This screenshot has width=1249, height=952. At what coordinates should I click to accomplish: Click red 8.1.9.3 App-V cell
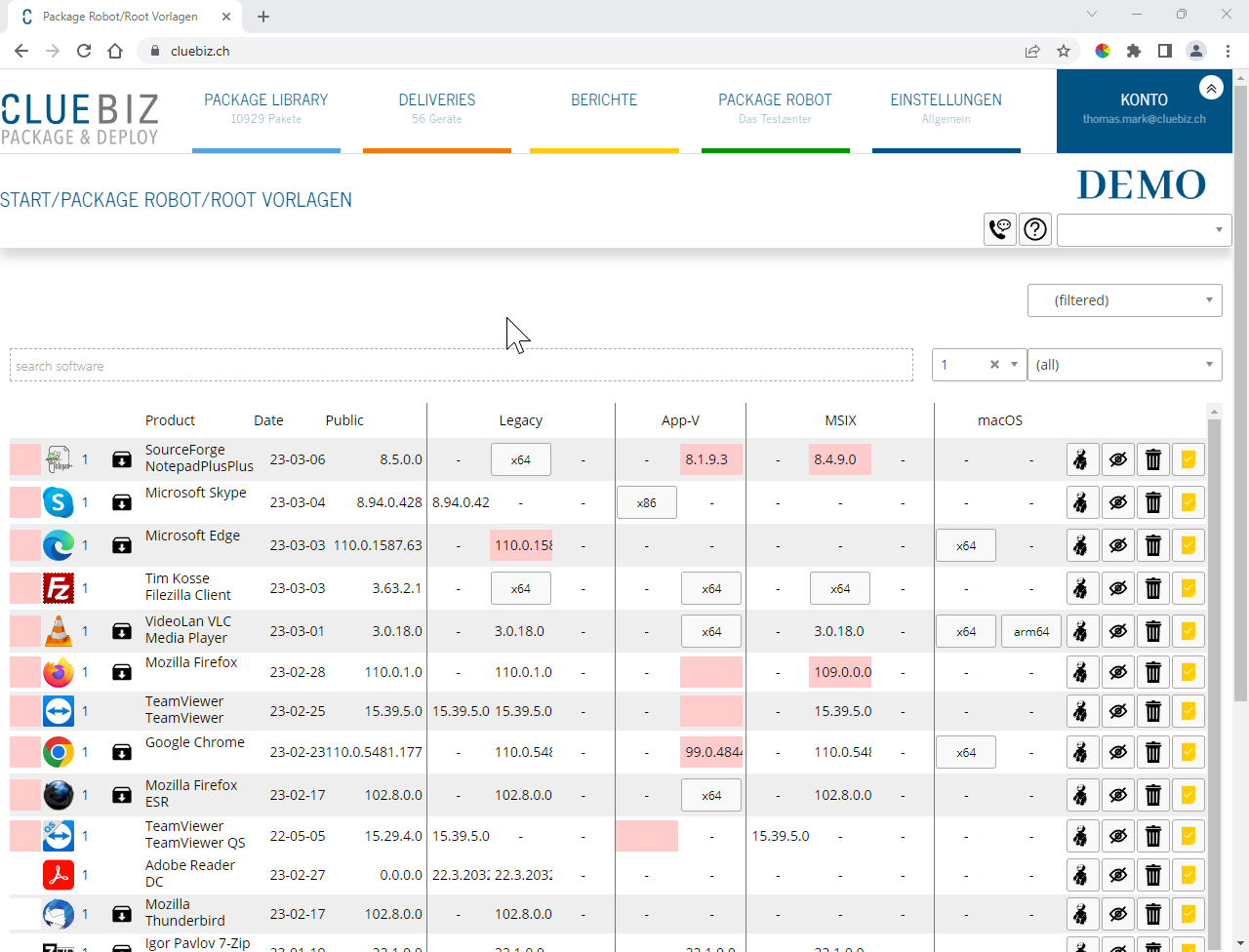pyautogui.click(x=711, y=459)
